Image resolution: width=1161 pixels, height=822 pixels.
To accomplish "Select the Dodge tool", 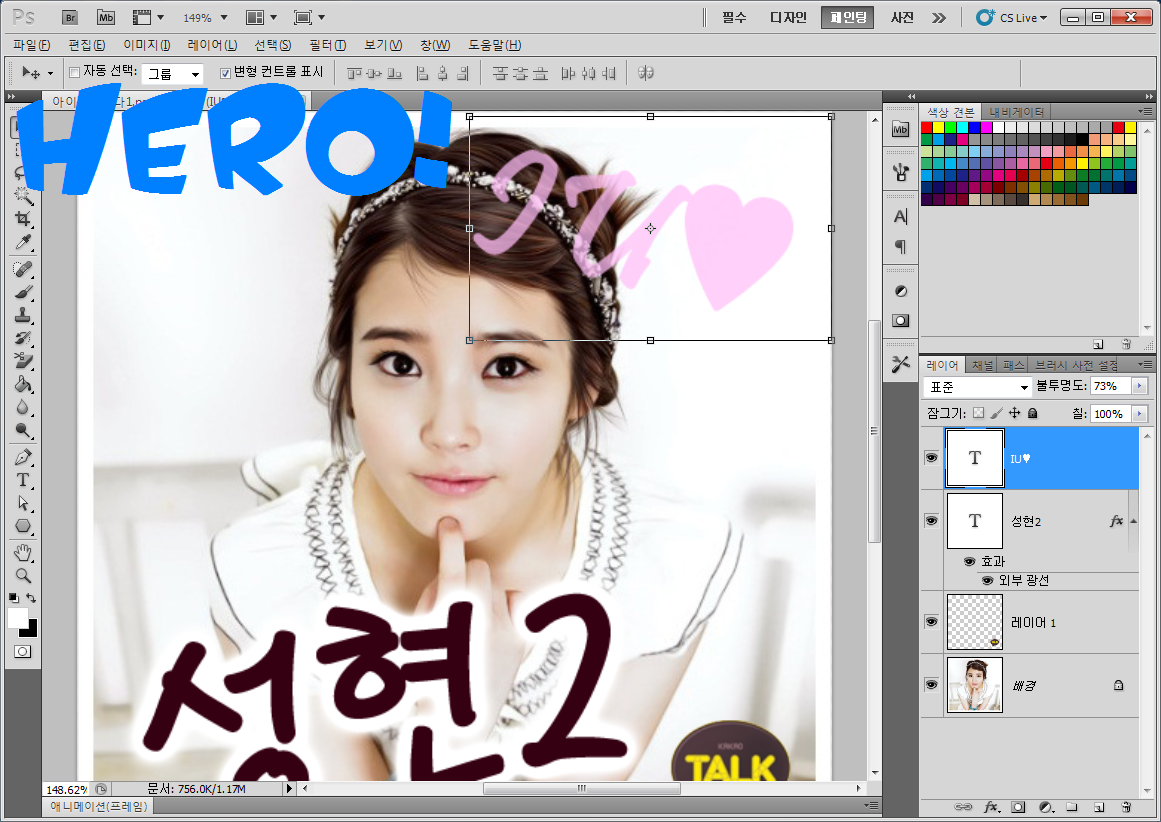I will click(x=23, y=430).
